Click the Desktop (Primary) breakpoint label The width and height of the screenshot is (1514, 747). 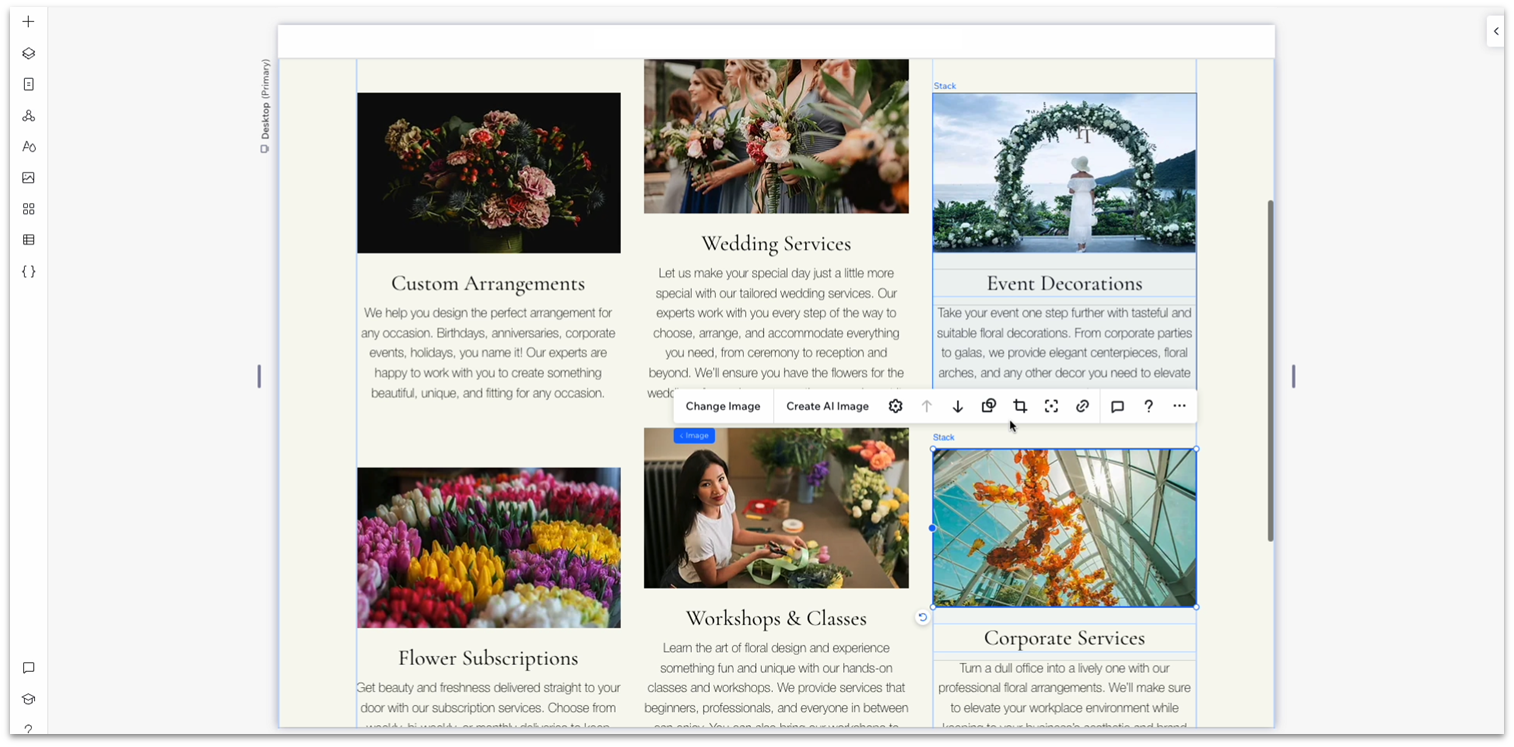click(x=265, y=105)
